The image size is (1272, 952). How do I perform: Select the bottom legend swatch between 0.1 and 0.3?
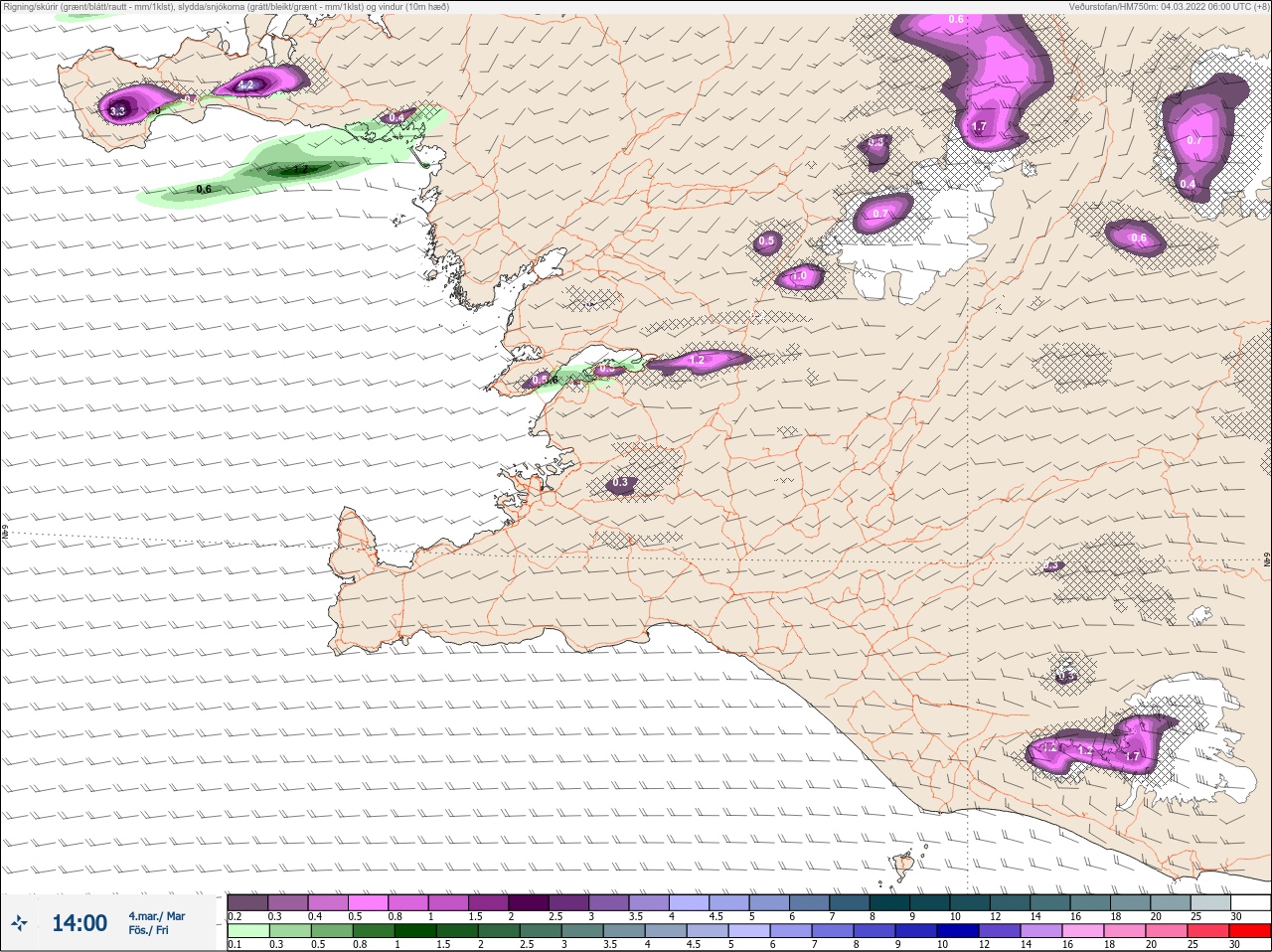248,931
